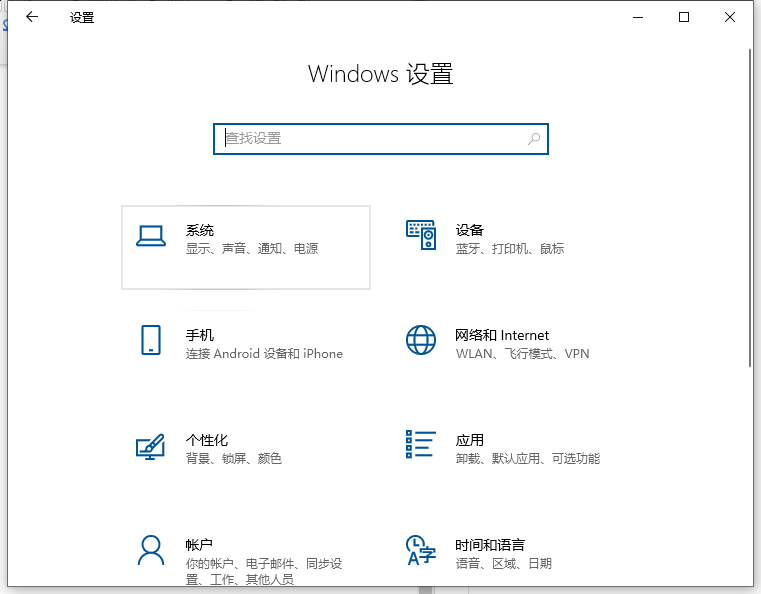Open the 系统 settings heading
The image size is (761, 594).
[x=200, y=230]
